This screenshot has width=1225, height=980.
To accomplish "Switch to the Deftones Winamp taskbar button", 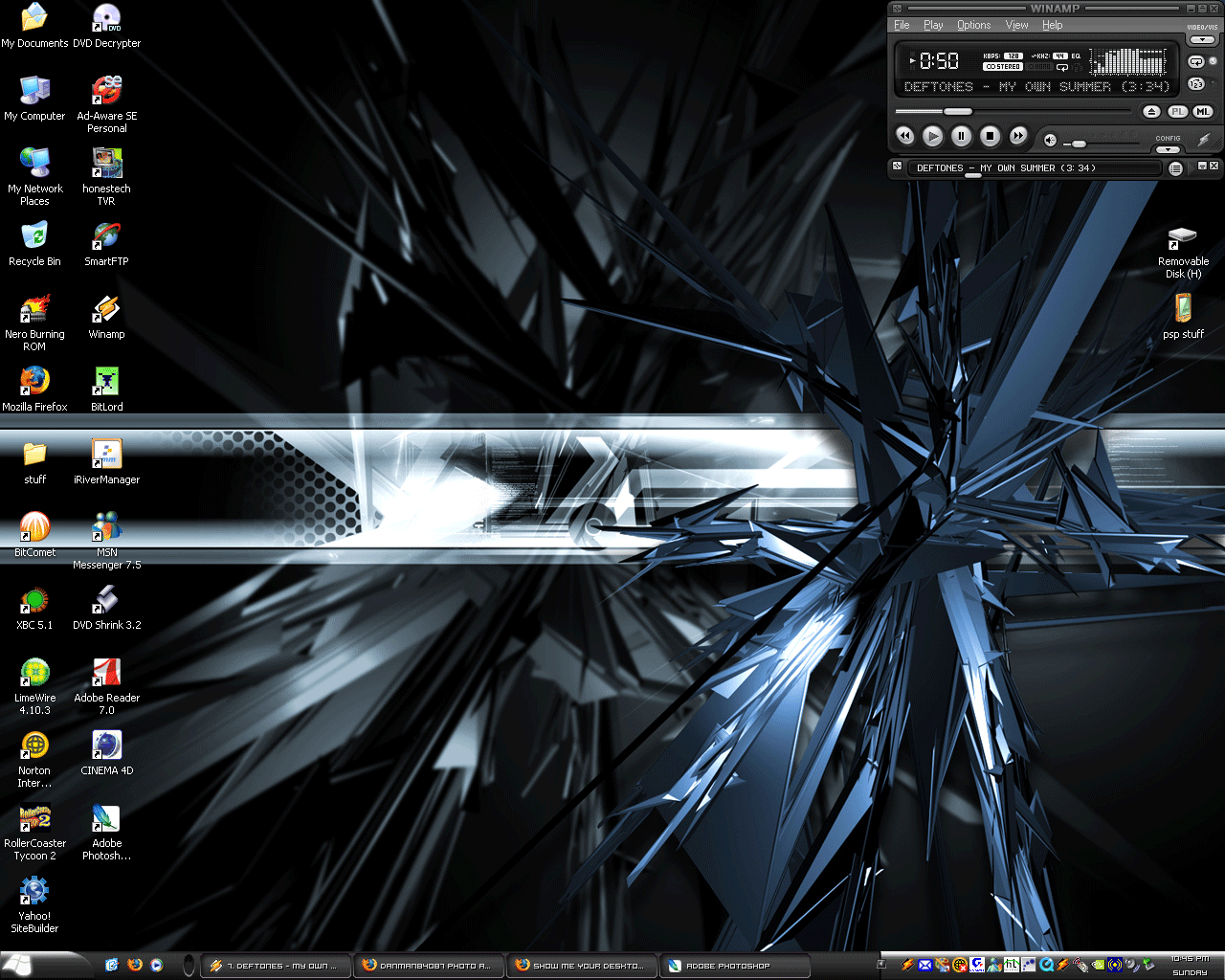I will coord(276,966).
